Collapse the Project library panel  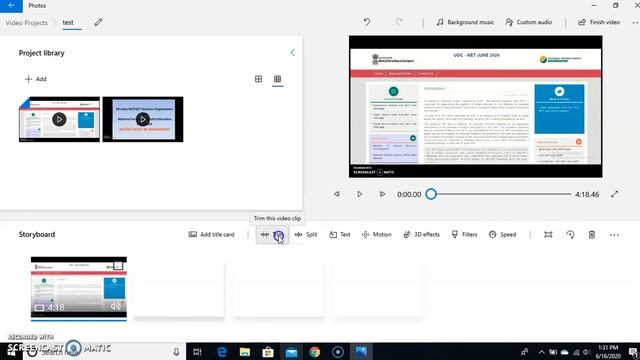(x=293, y=53)
